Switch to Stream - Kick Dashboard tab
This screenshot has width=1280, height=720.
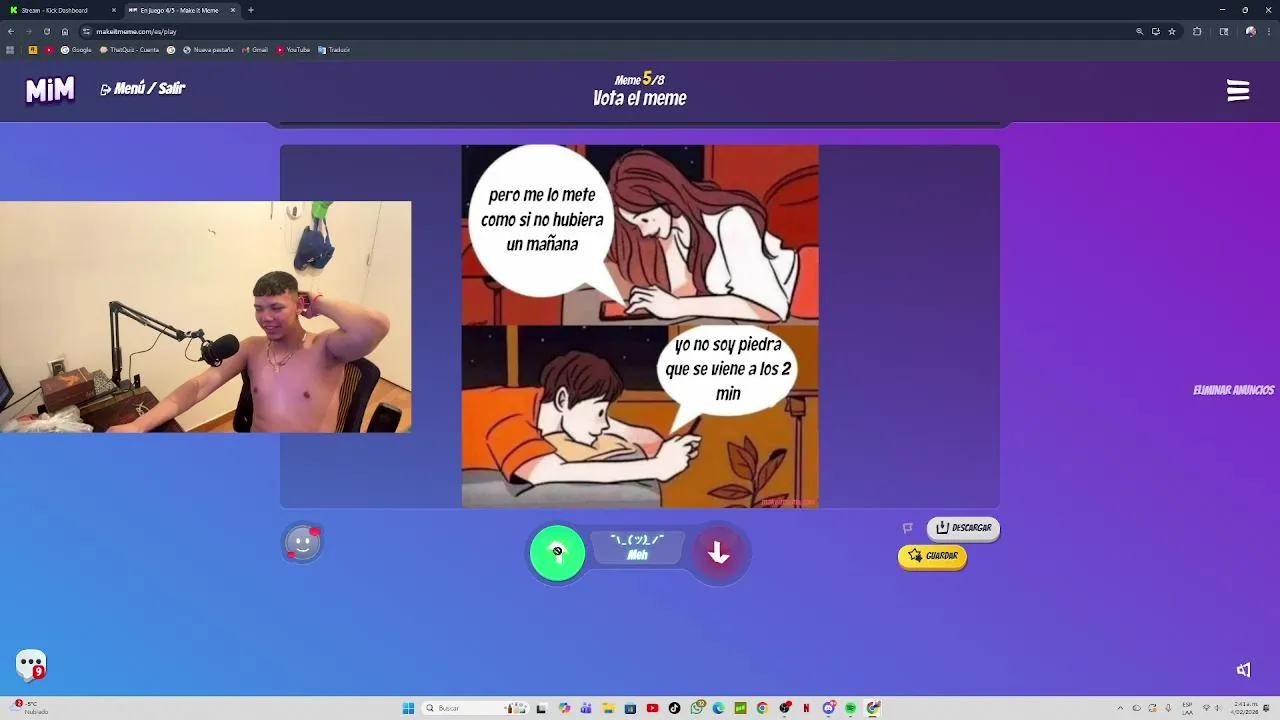[x=60, y=10]
